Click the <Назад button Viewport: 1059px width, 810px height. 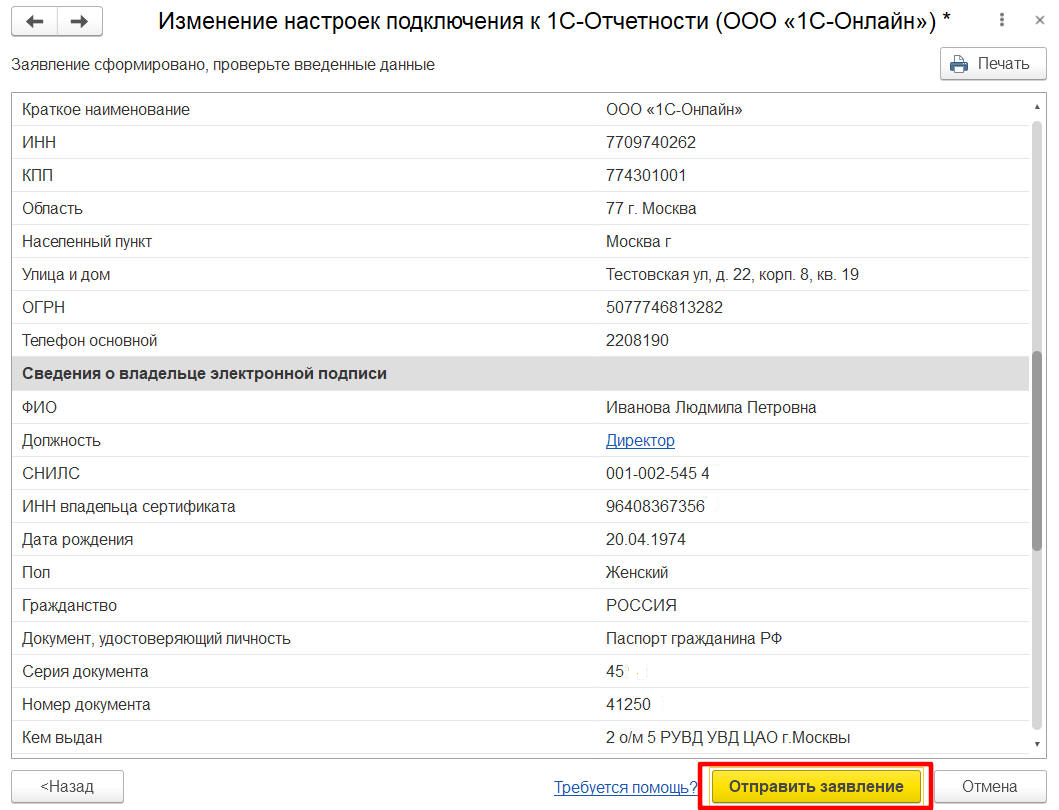tap(68, 786)
